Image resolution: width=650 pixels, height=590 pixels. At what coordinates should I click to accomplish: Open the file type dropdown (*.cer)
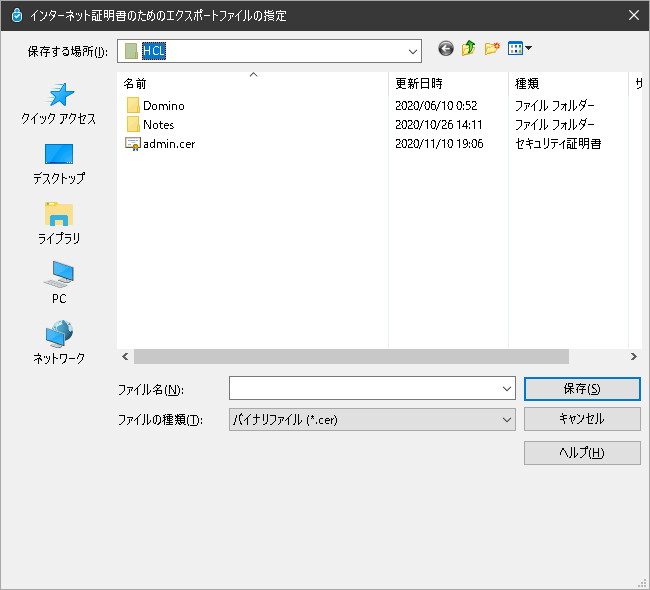[x=372, y=420]
